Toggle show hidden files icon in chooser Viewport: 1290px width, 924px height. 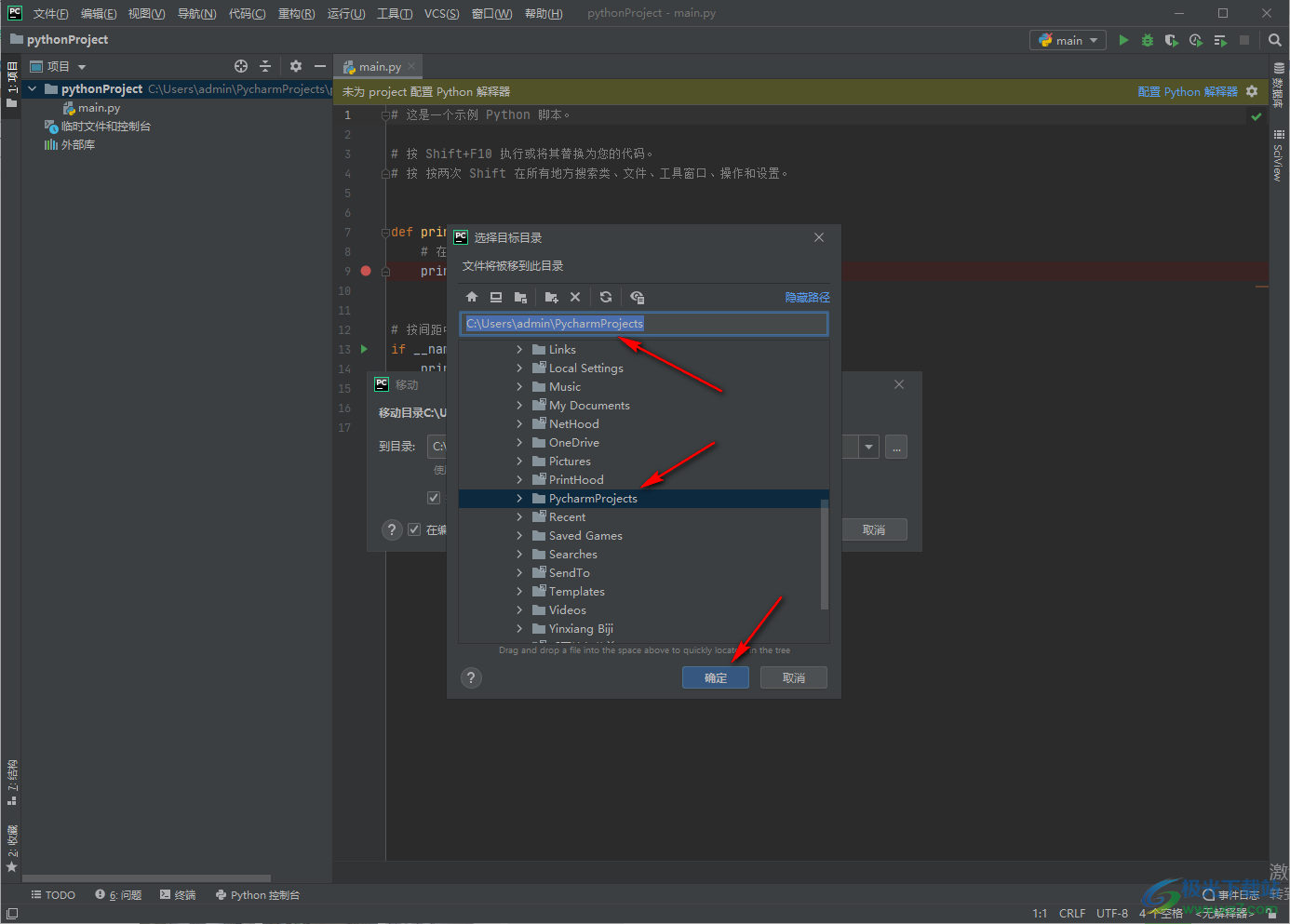click(x=637, y=297)
